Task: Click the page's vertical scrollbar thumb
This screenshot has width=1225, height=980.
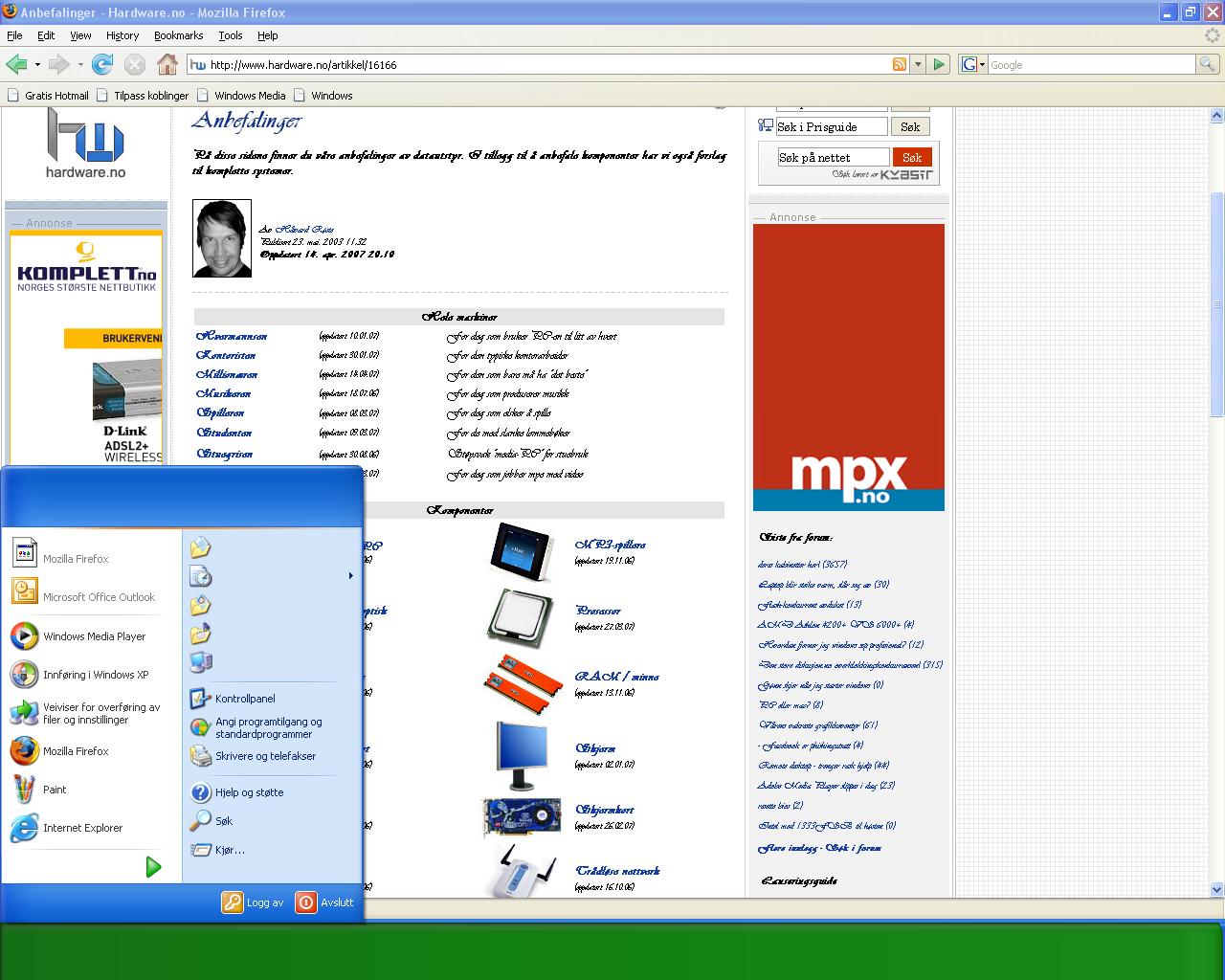Action: click(x=1217, y=304)
